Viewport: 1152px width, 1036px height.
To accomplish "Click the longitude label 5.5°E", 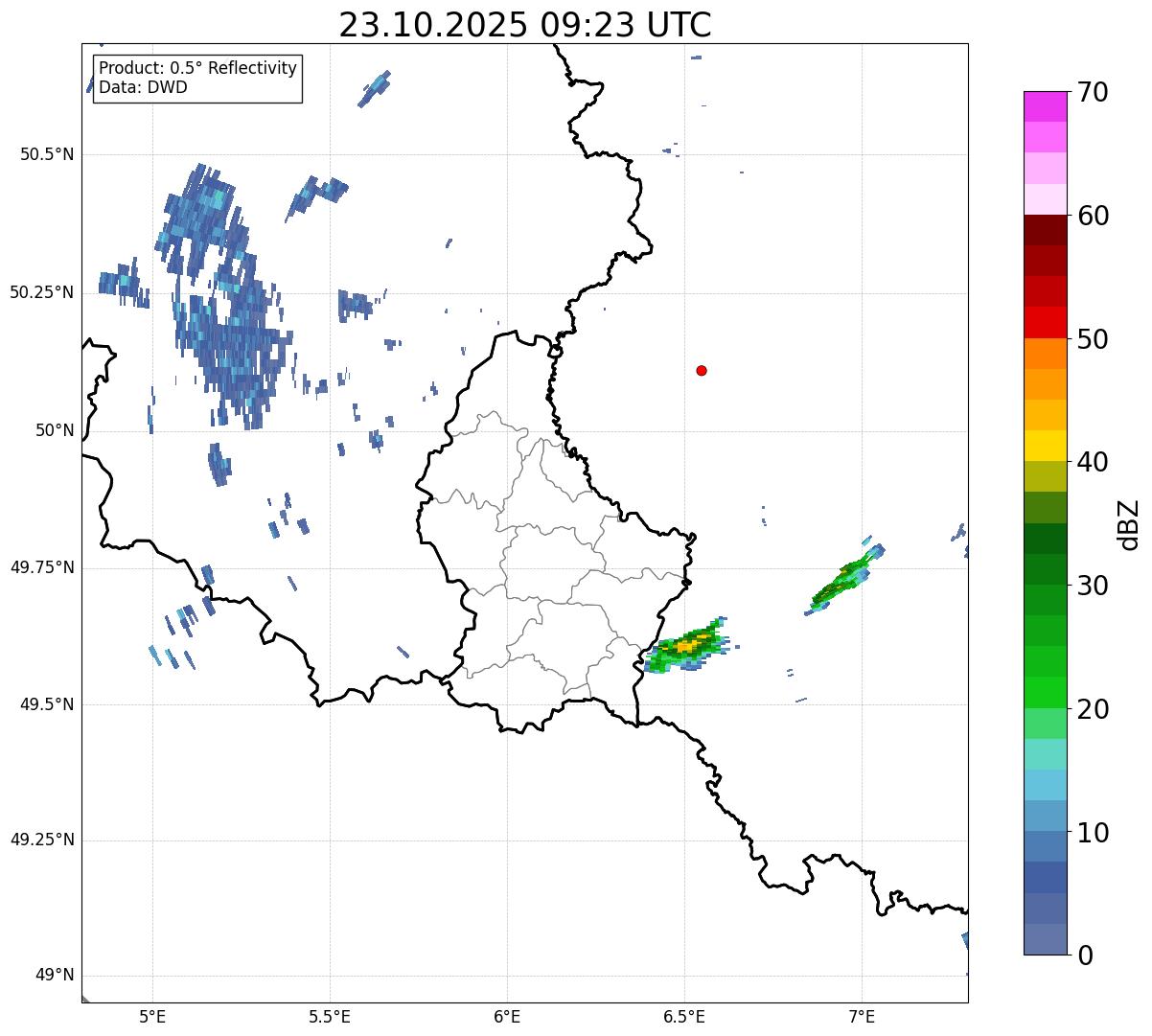I will point(330,1017).
